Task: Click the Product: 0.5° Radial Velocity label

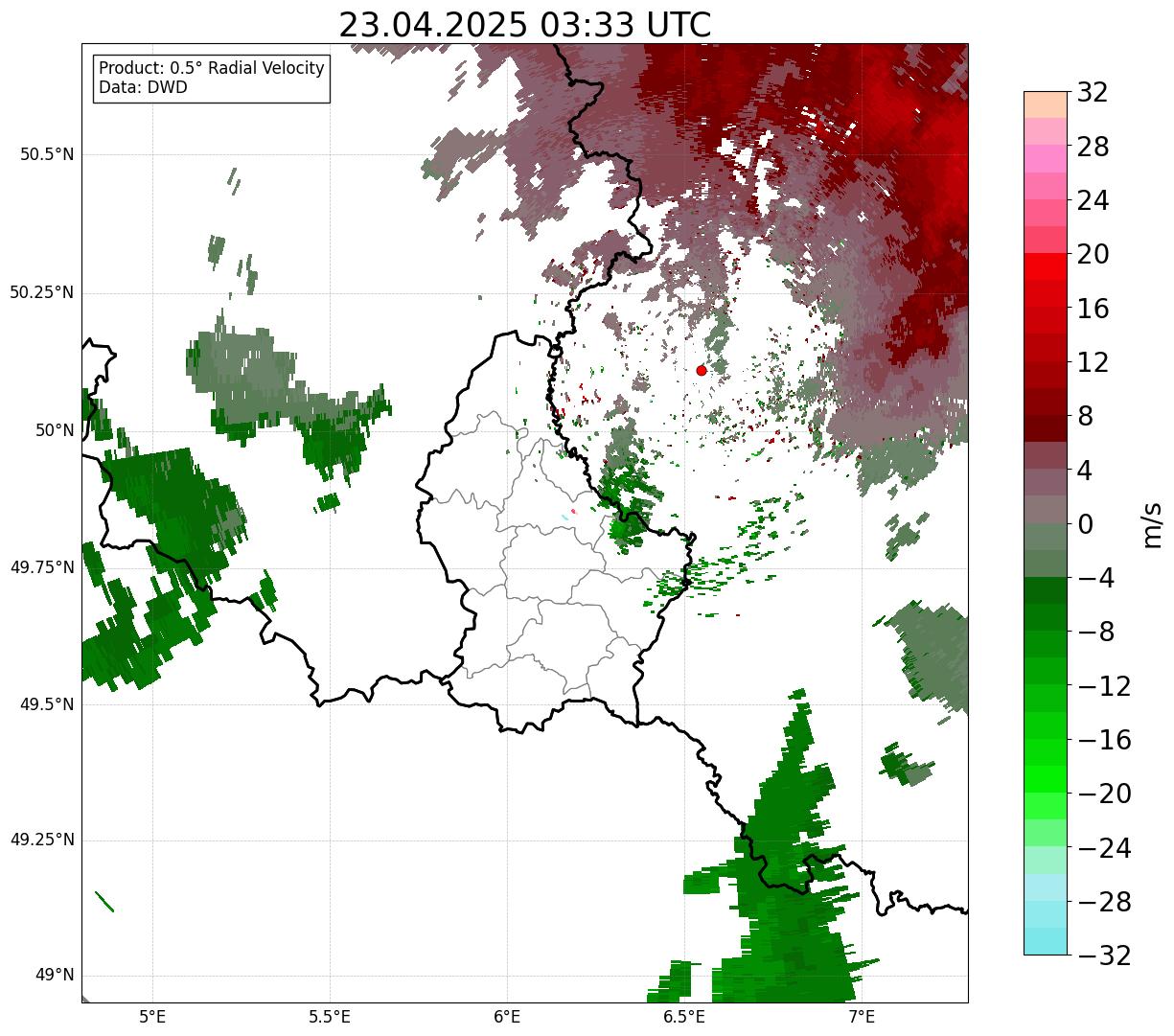Action: (212, 69)
